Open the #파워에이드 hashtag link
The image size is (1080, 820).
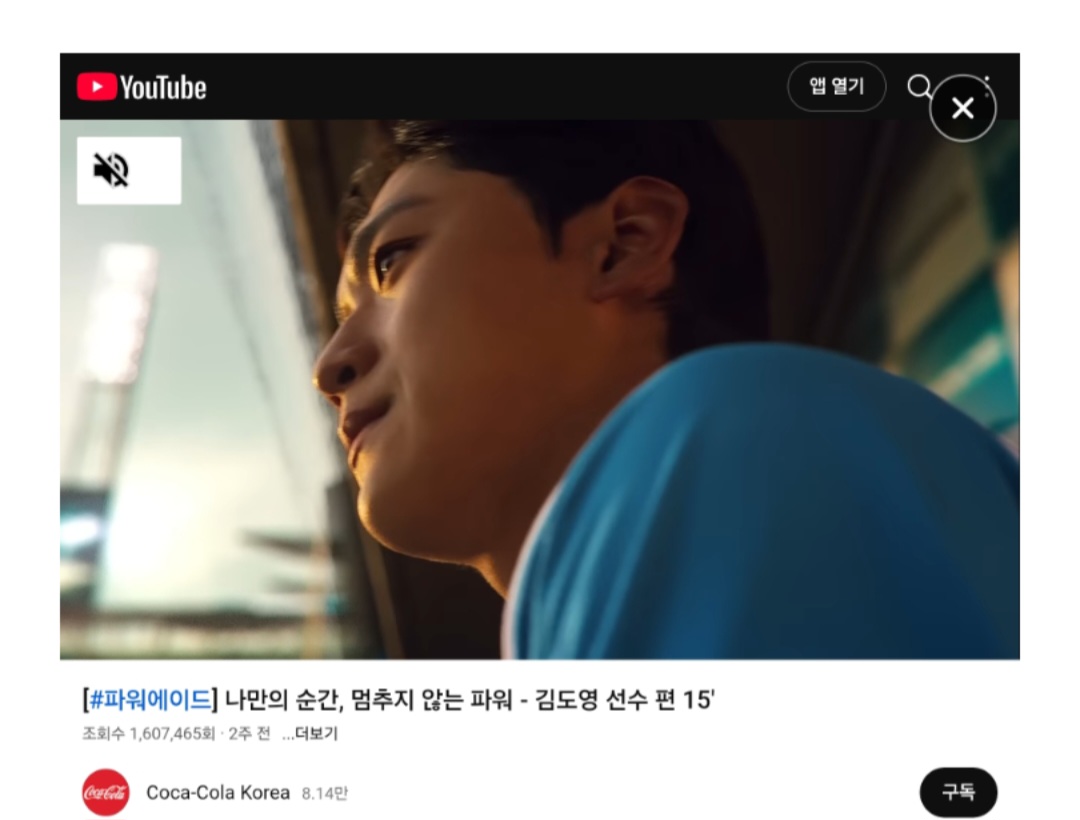(150, 700)
